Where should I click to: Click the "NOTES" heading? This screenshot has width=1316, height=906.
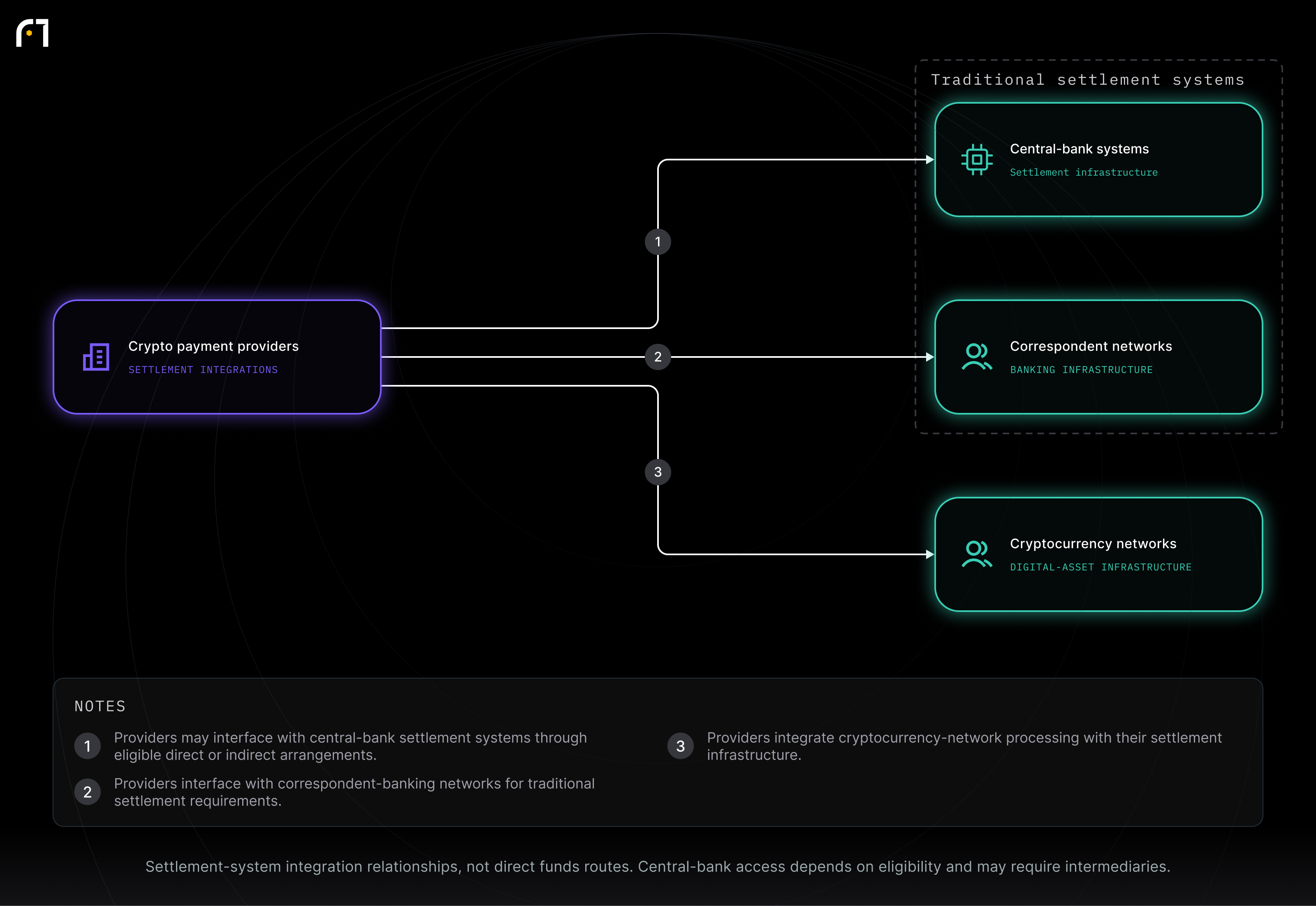tap(100, 706)
